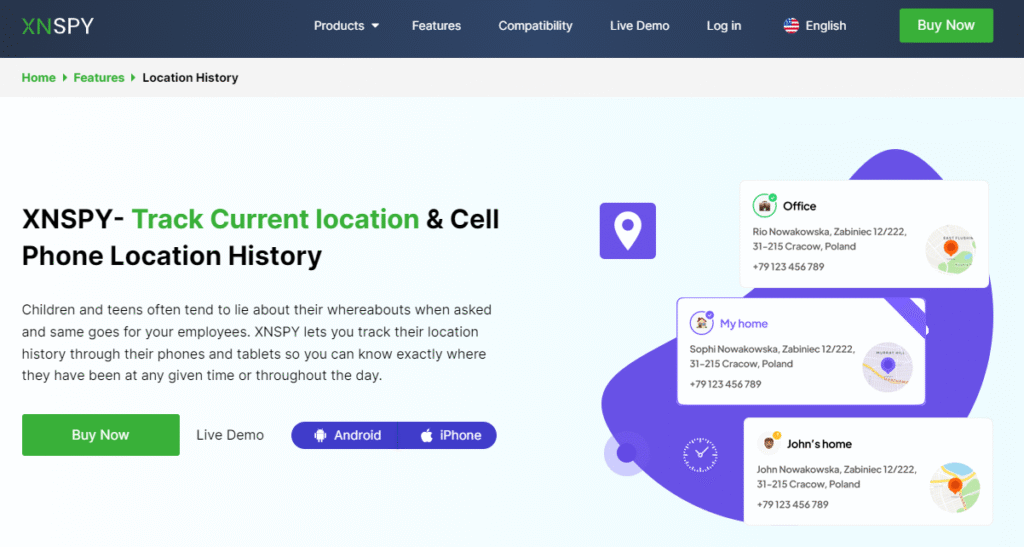
Task: Click the Android robot icon
Action: 320,435
